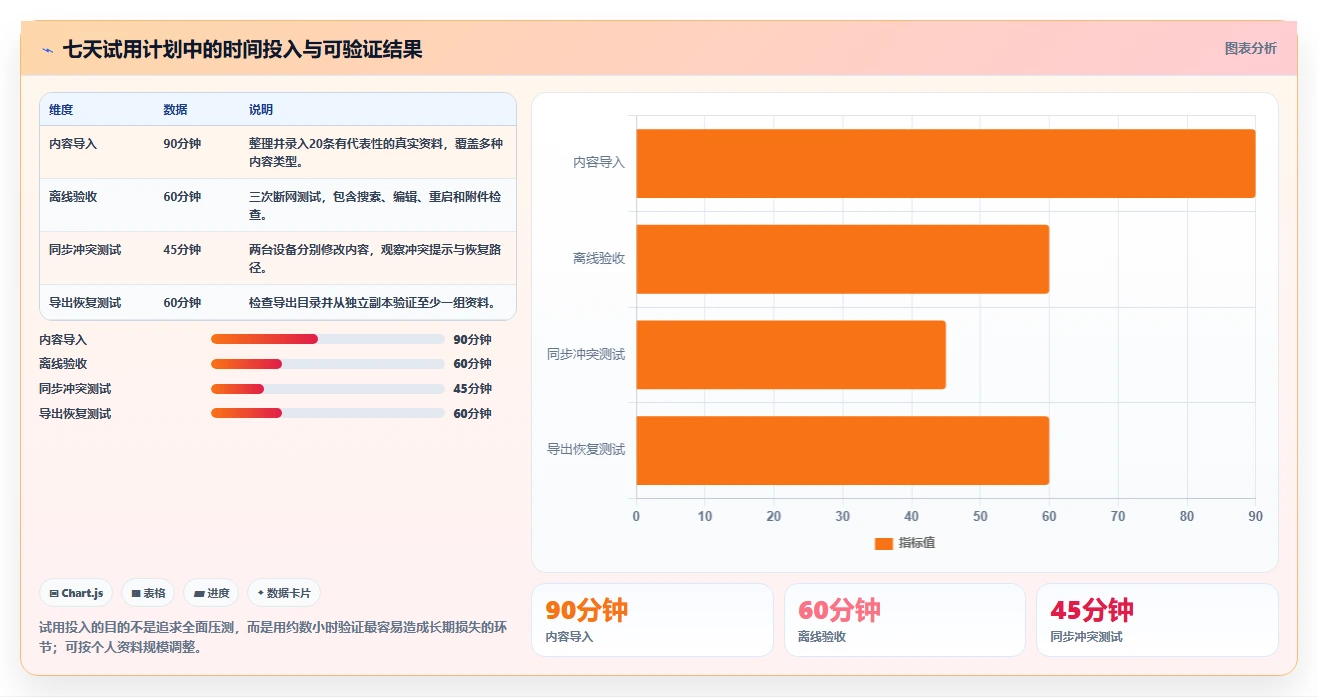Click the 导出恢复测试 bar in the chart

click(x=842, y=450)
